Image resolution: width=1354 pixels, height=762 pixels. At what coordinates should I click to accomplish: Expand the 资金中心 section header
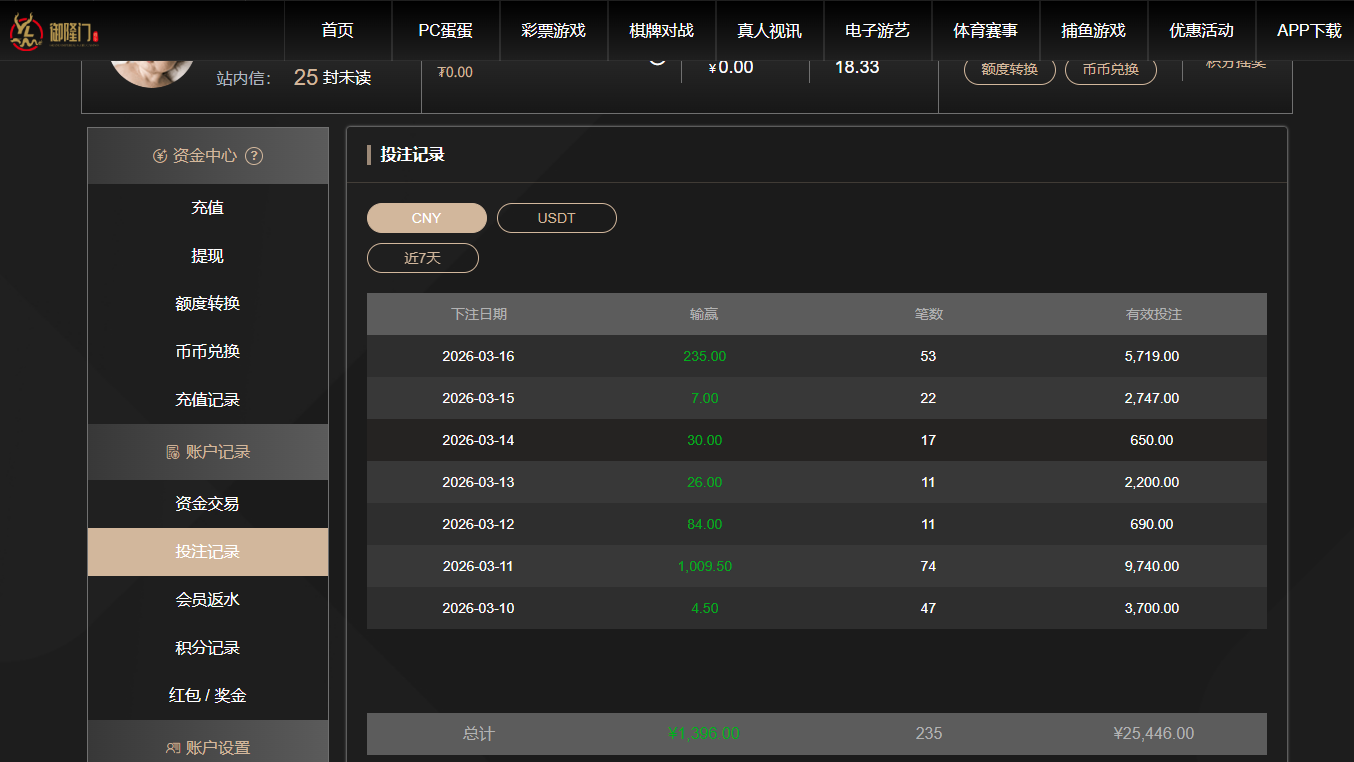point(207,156)
